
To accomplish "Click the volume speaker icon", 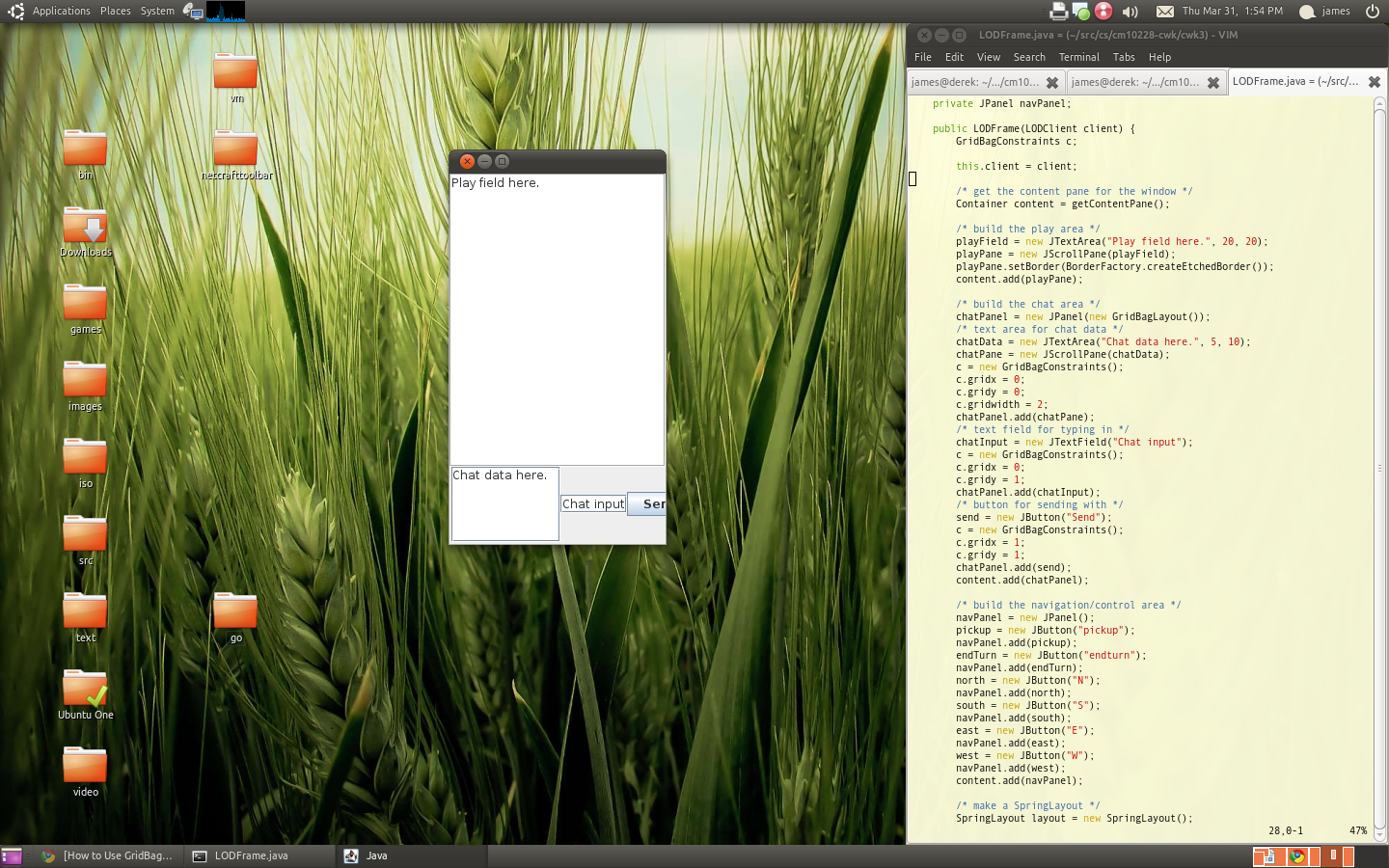I will click(1130, 12).
